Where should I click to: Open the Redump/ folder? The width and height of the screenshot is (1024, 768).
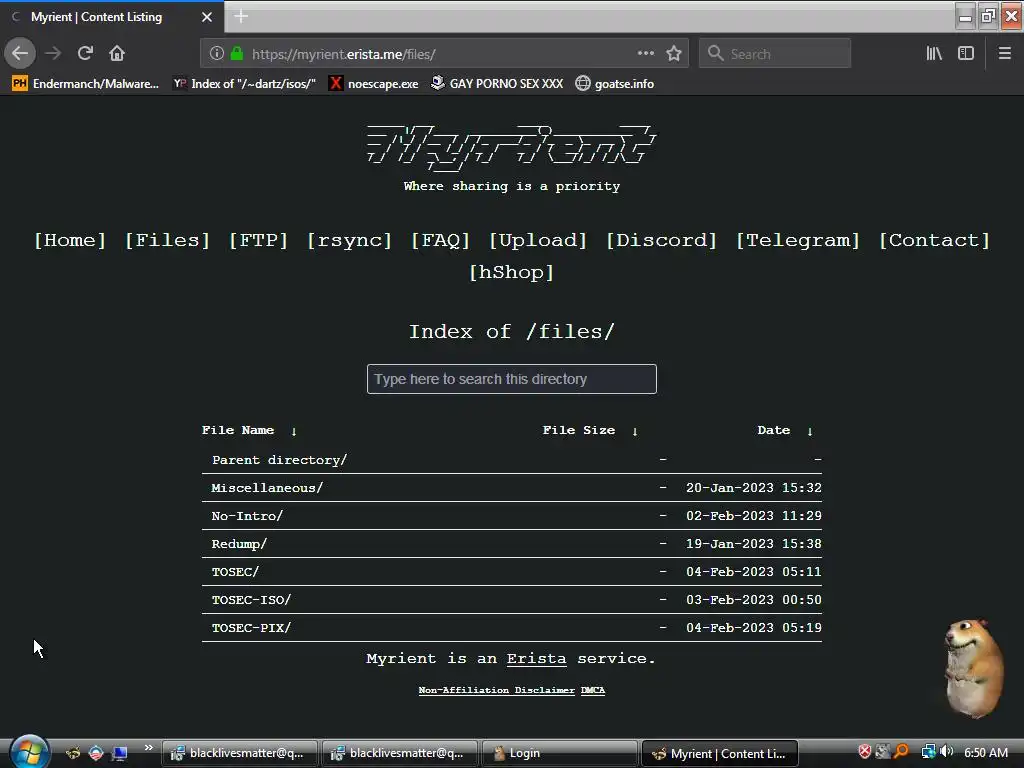(x=239, y=544)
